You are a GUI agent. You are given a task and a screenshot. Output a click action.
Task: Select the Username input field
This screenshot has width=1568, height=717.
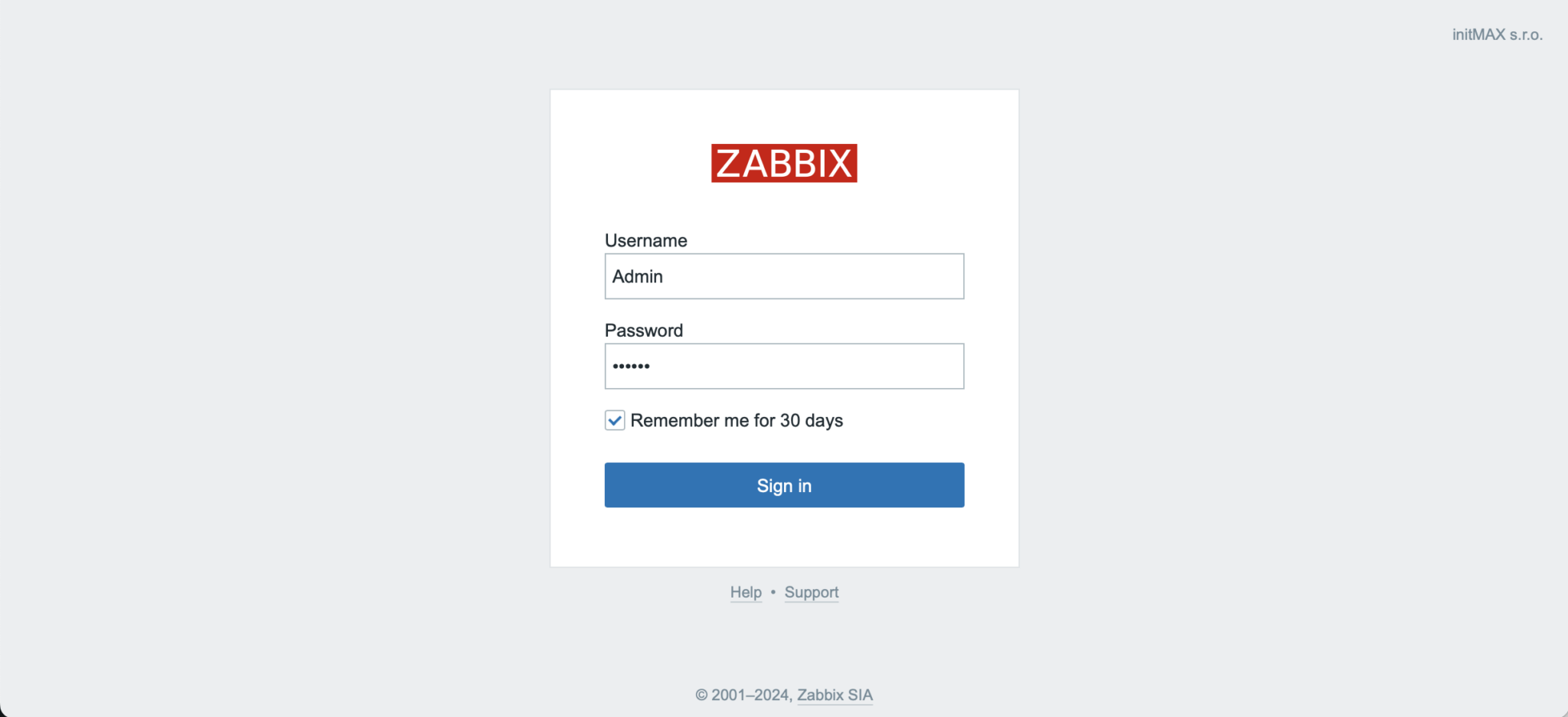coord(783,276)
